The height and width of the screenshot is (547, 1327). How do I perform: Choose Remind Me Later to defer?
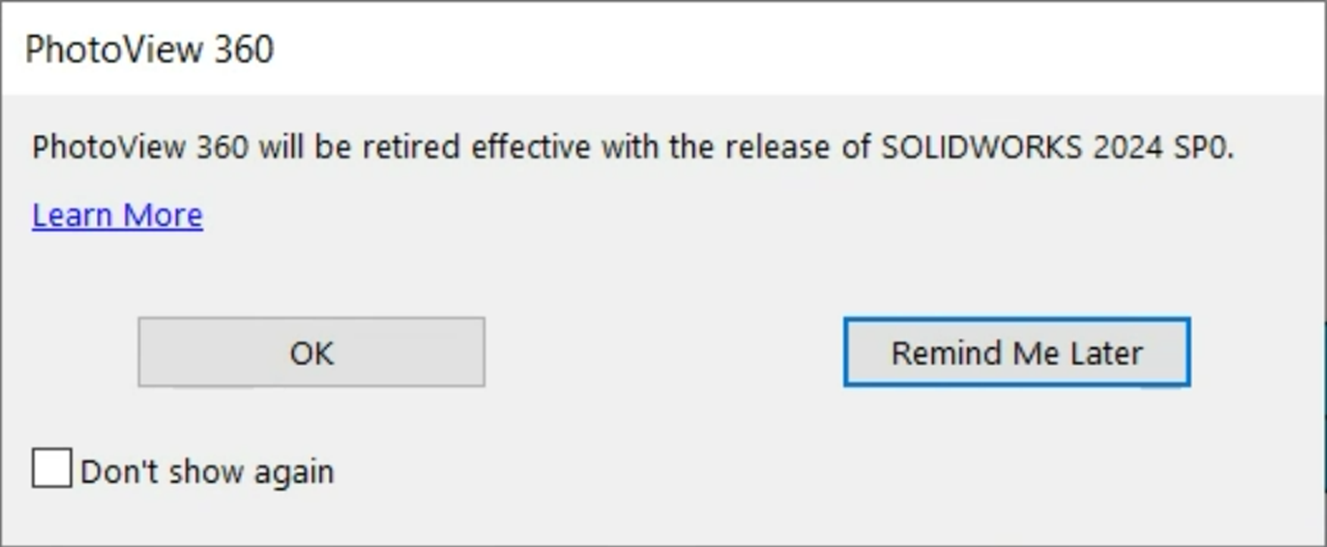tap(1016, 352)
